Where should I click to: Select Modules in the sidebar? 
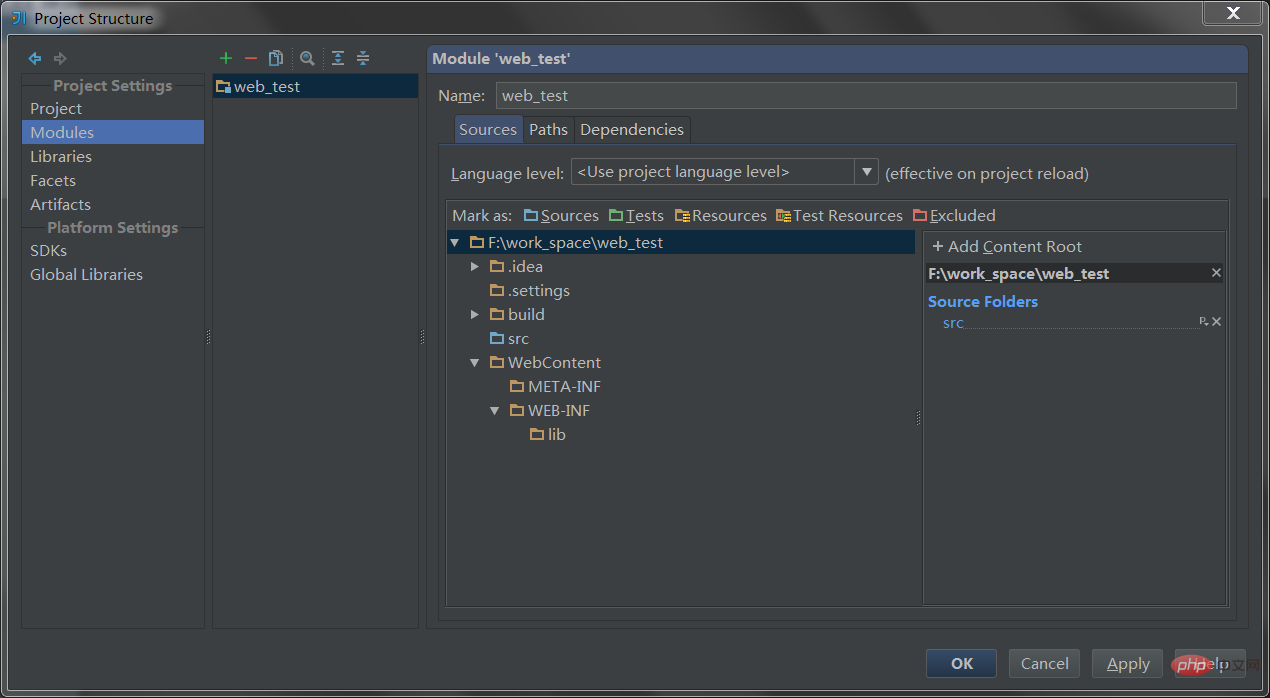coord(113,132)
